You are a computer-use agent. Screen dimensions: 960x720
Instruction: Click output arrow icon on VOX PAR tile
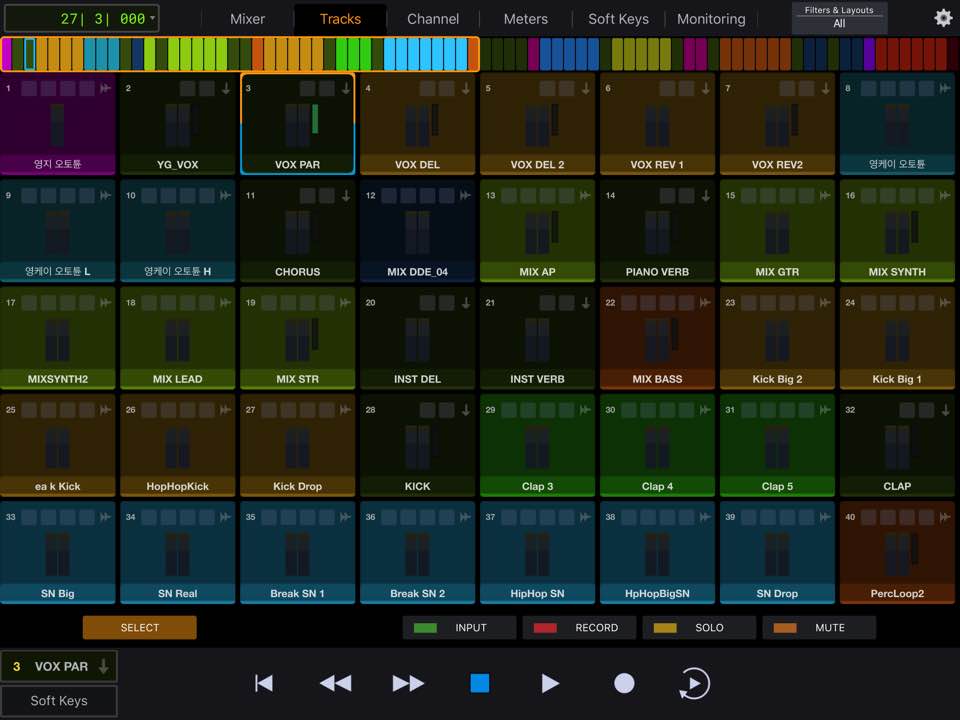coord(346,88)
